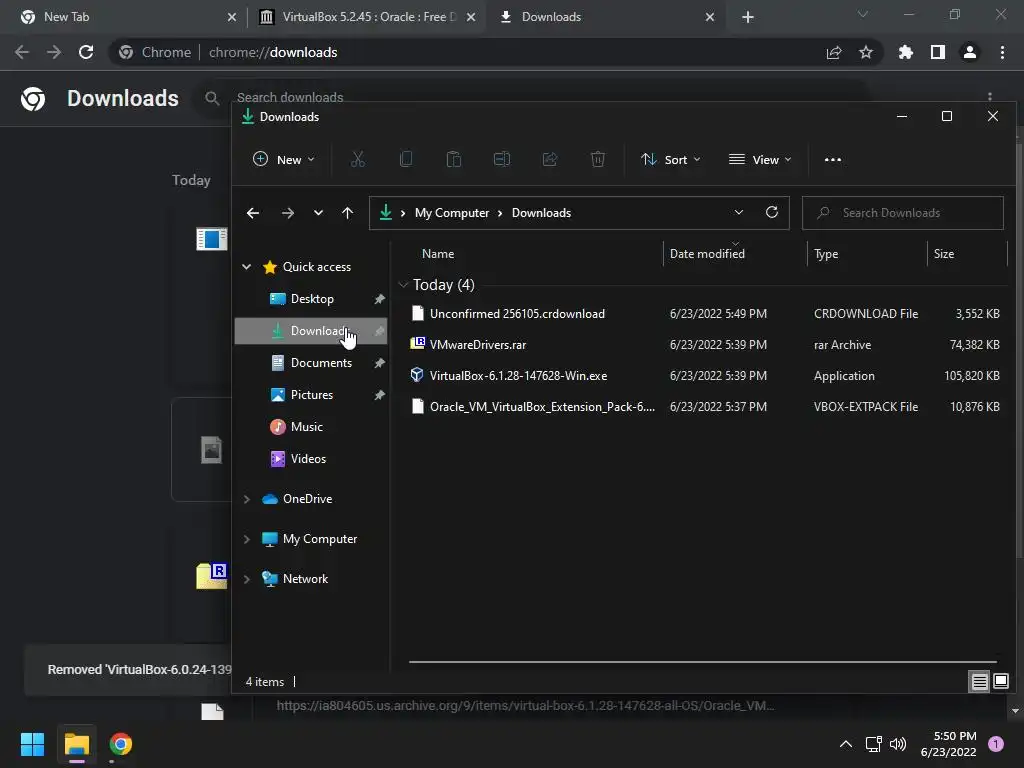The width and height of the screenshot is (1024, 768).
Task: Click the Copy icon in Explorer toolbar
Action: pos(406,159)
